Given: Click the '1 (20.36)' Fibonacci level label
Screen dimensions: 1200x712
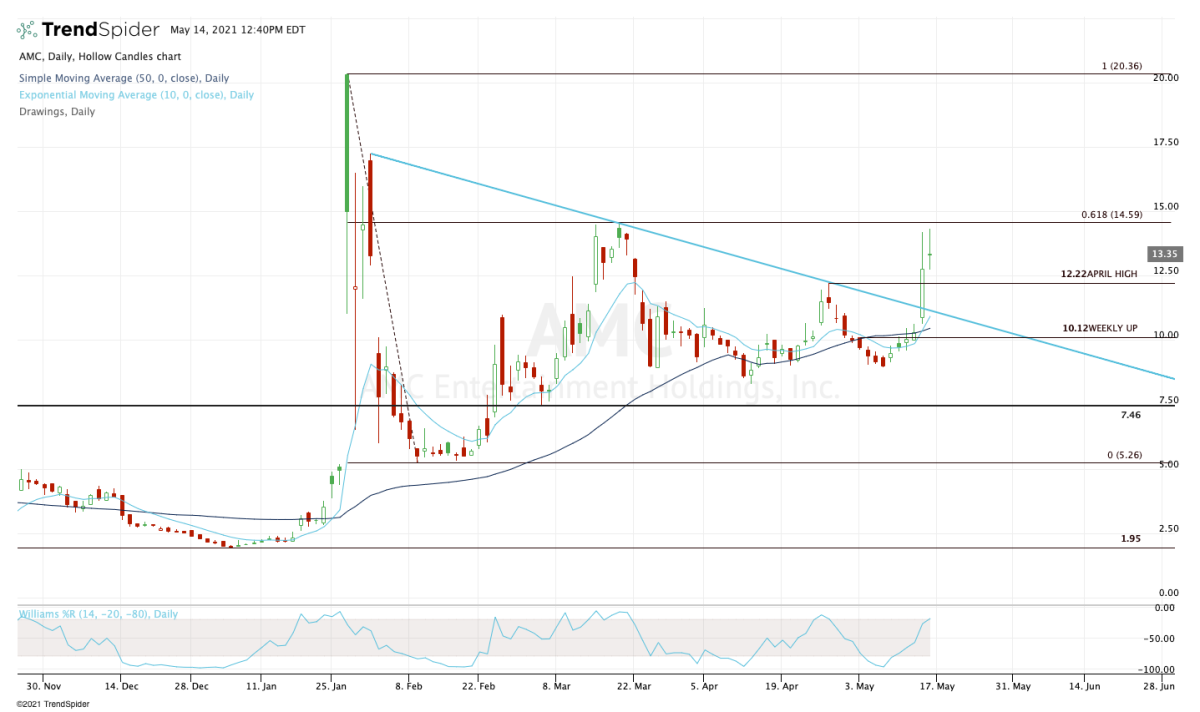Looking at the screenshot, I should click(1121, 68).
